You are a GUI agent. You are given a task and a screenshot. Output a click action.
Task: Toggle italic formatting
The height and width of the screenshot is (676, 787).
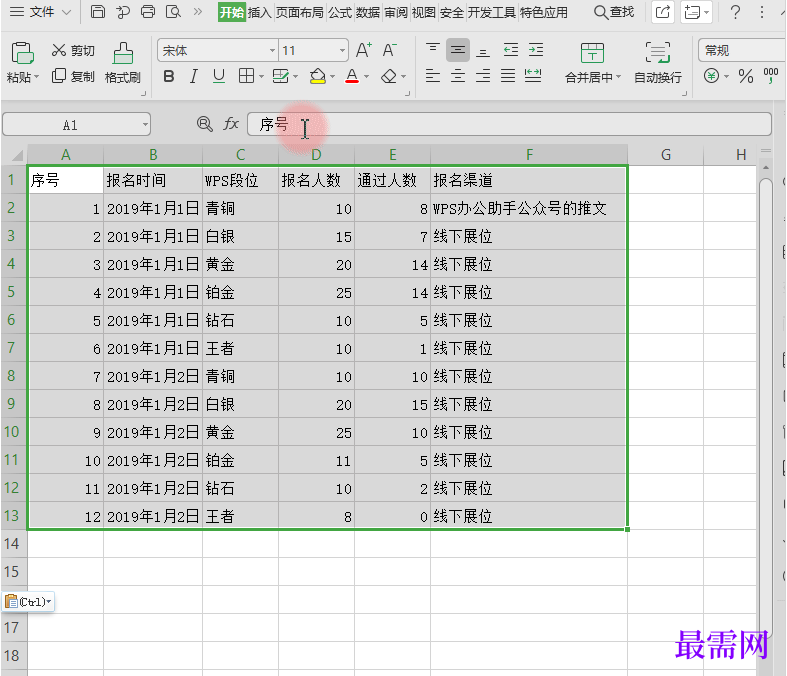click(193, 77)
